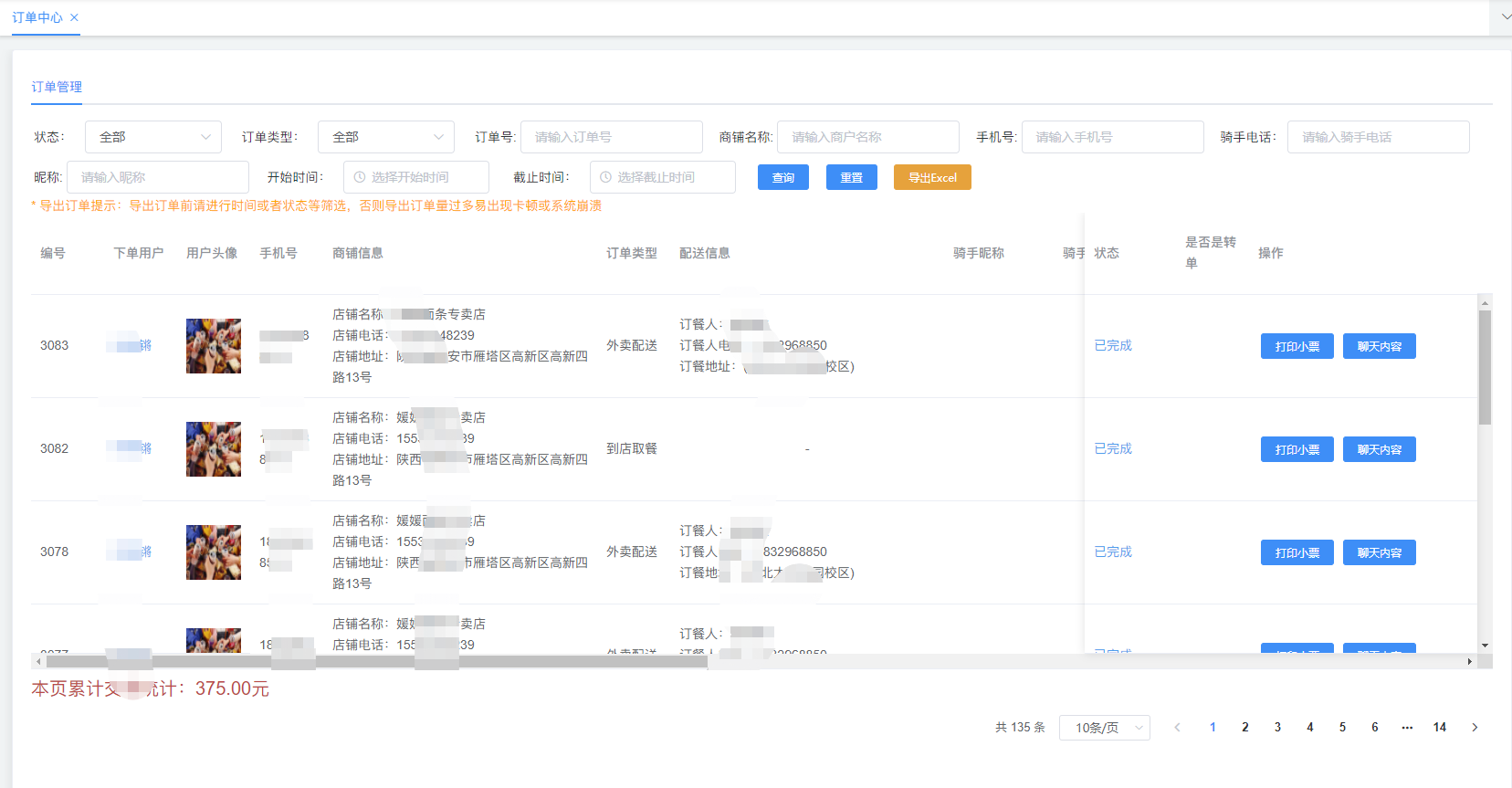This screenshot has width=1512, height=788.
Task: Focus the 昵称 input field
Action: (158, 177)
